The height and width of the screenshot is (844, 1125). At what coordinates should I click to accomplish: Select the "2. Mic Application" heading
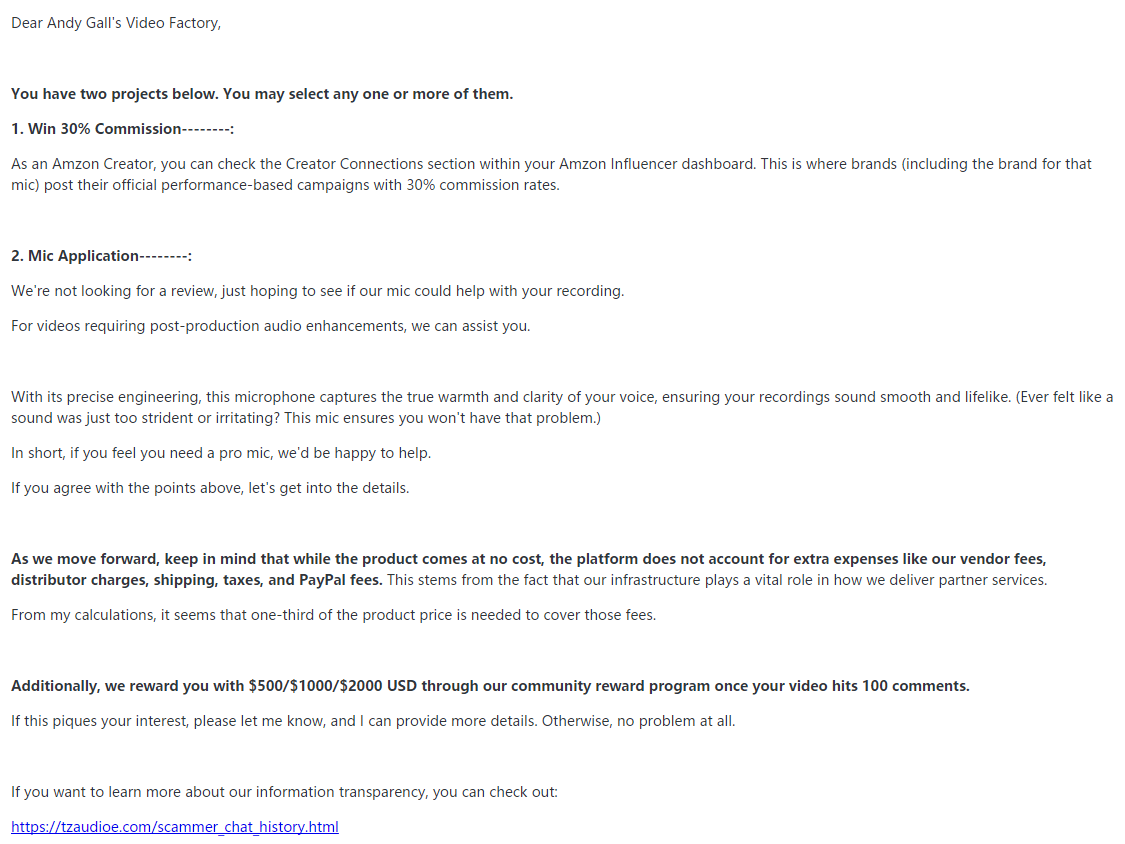pyautogui.click(x=101, y=256)
